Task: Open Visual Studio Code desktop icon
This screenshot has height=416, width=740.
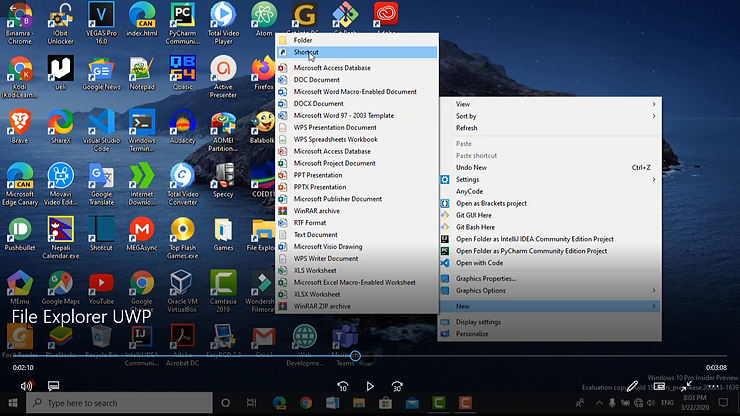Action: [x=101, y=130]
